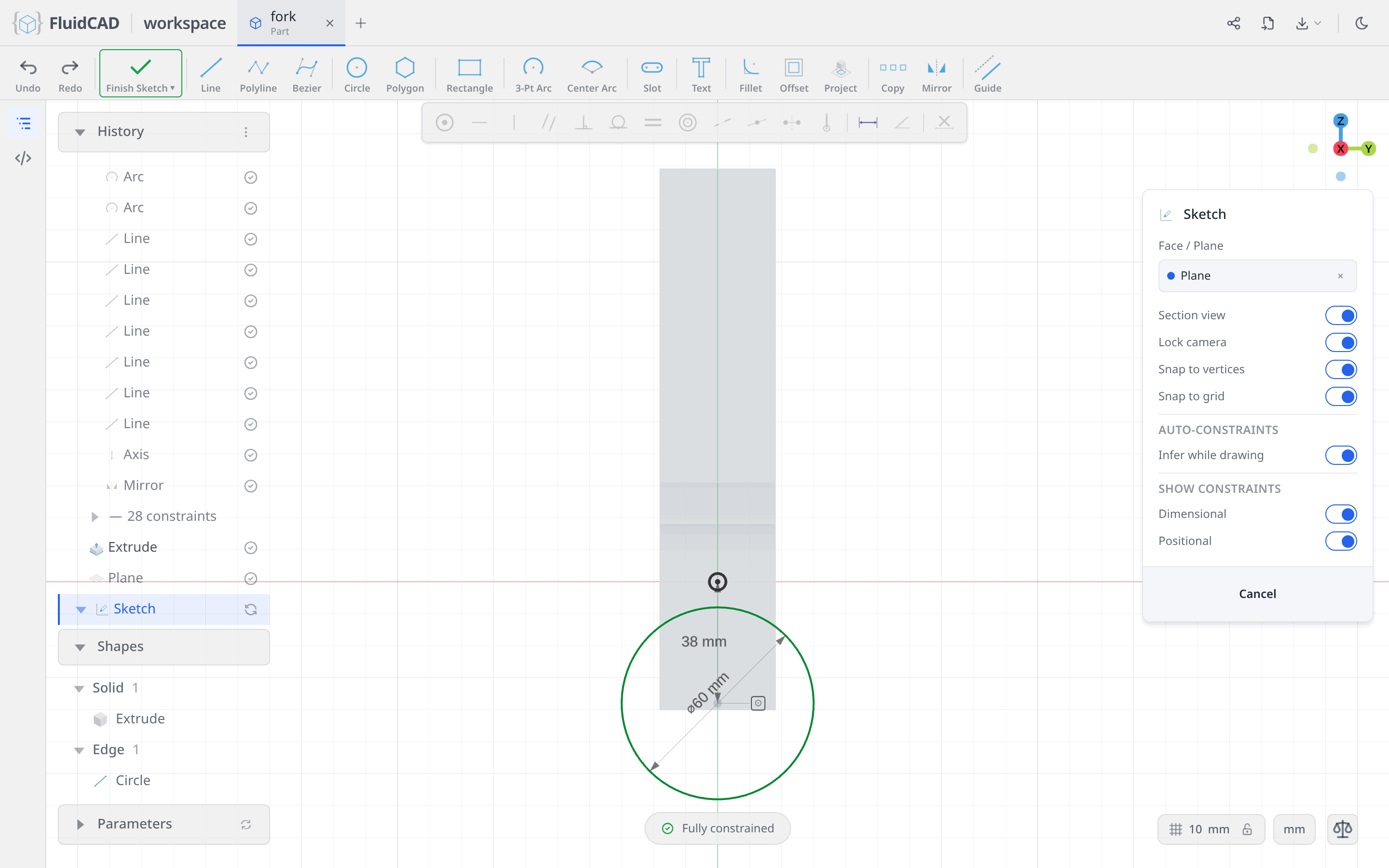Click the share icon in header
The image size is (1389, 868).
coord(1233,23)
